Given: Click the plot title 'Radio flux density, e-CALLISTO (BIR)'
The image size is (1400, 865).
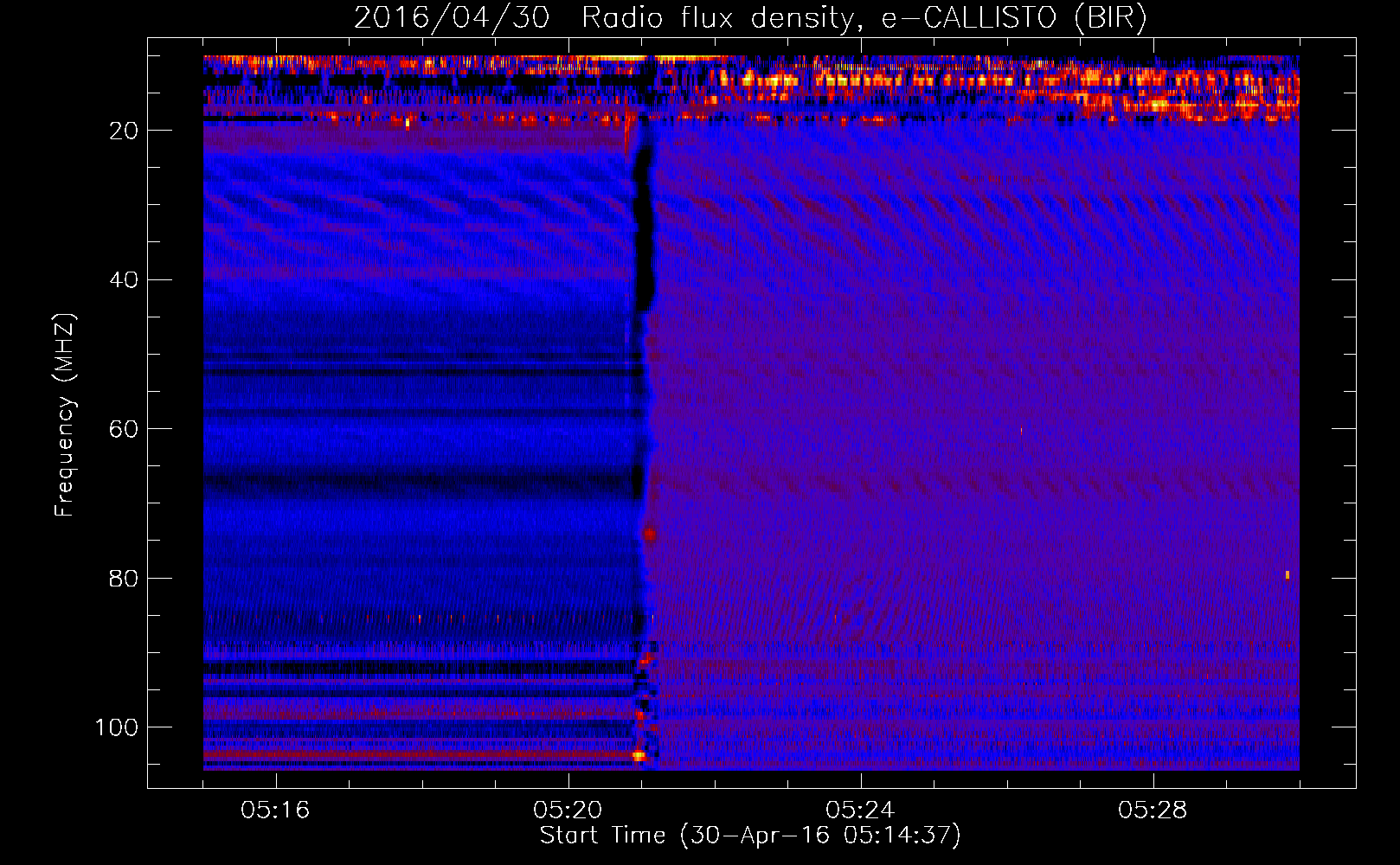Looking at the screenshot, I should pyautogui.click(x=864, y=18).
